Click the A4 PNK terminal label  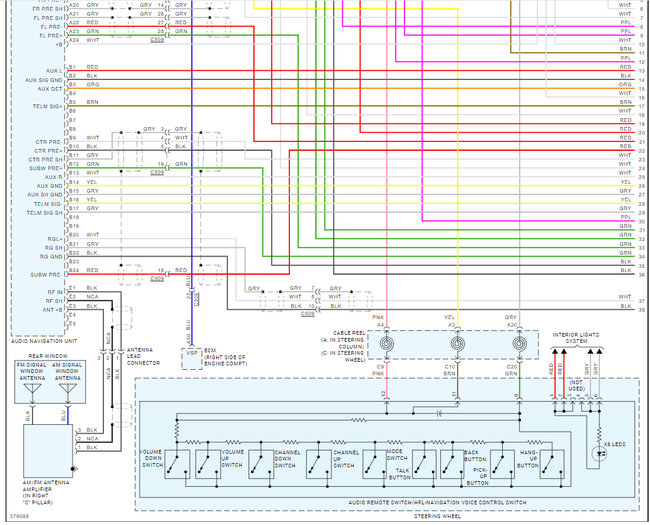(378, 321)
